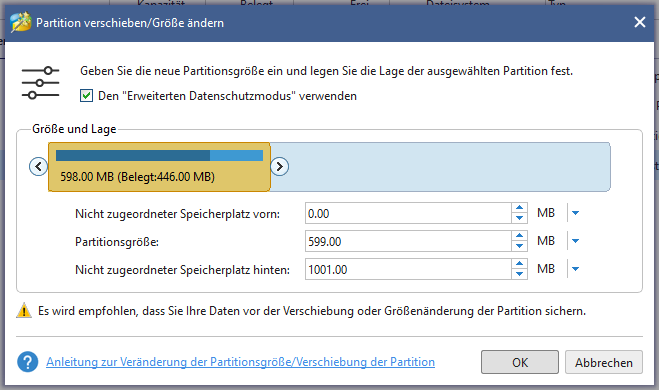Cancel with the Abbrechen button
This screenshot has height=390, width=659.
click(x=604, y=362)
